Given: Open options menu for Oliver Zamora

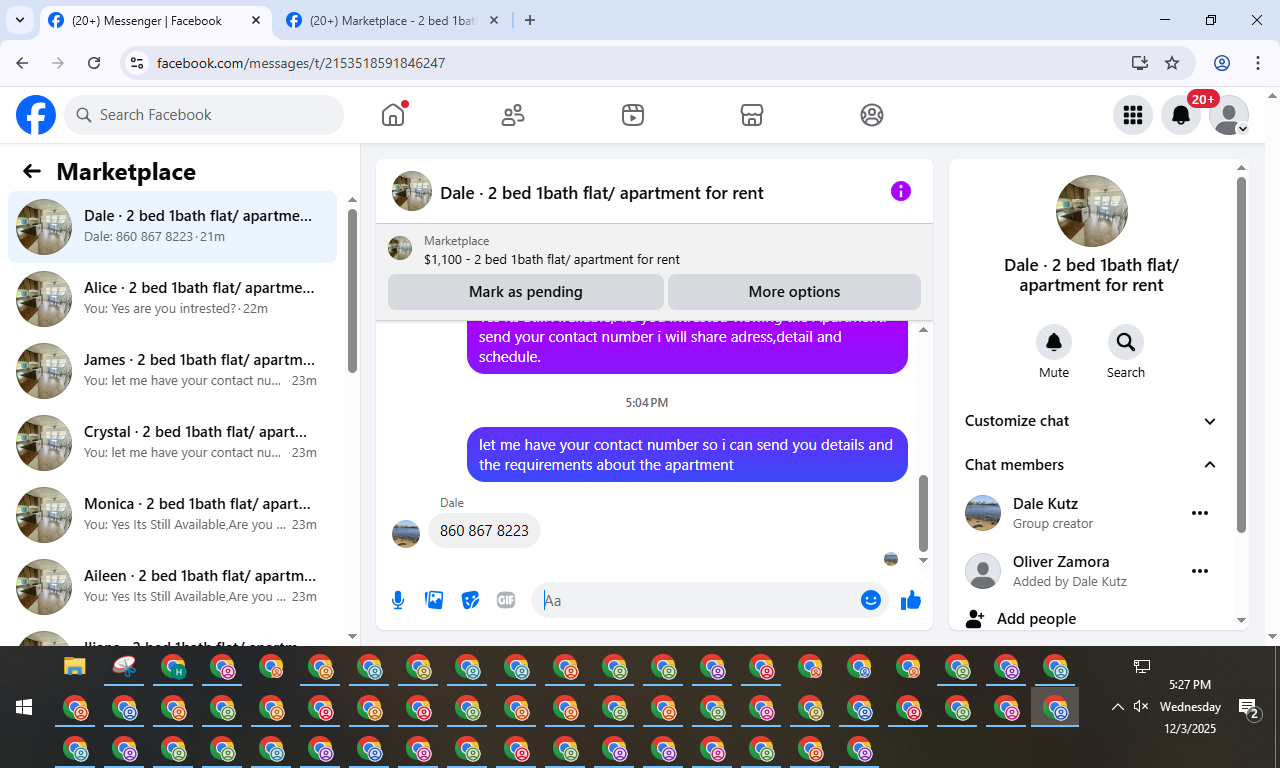Looking at the screenshot, I should (x=1200, y=571).
